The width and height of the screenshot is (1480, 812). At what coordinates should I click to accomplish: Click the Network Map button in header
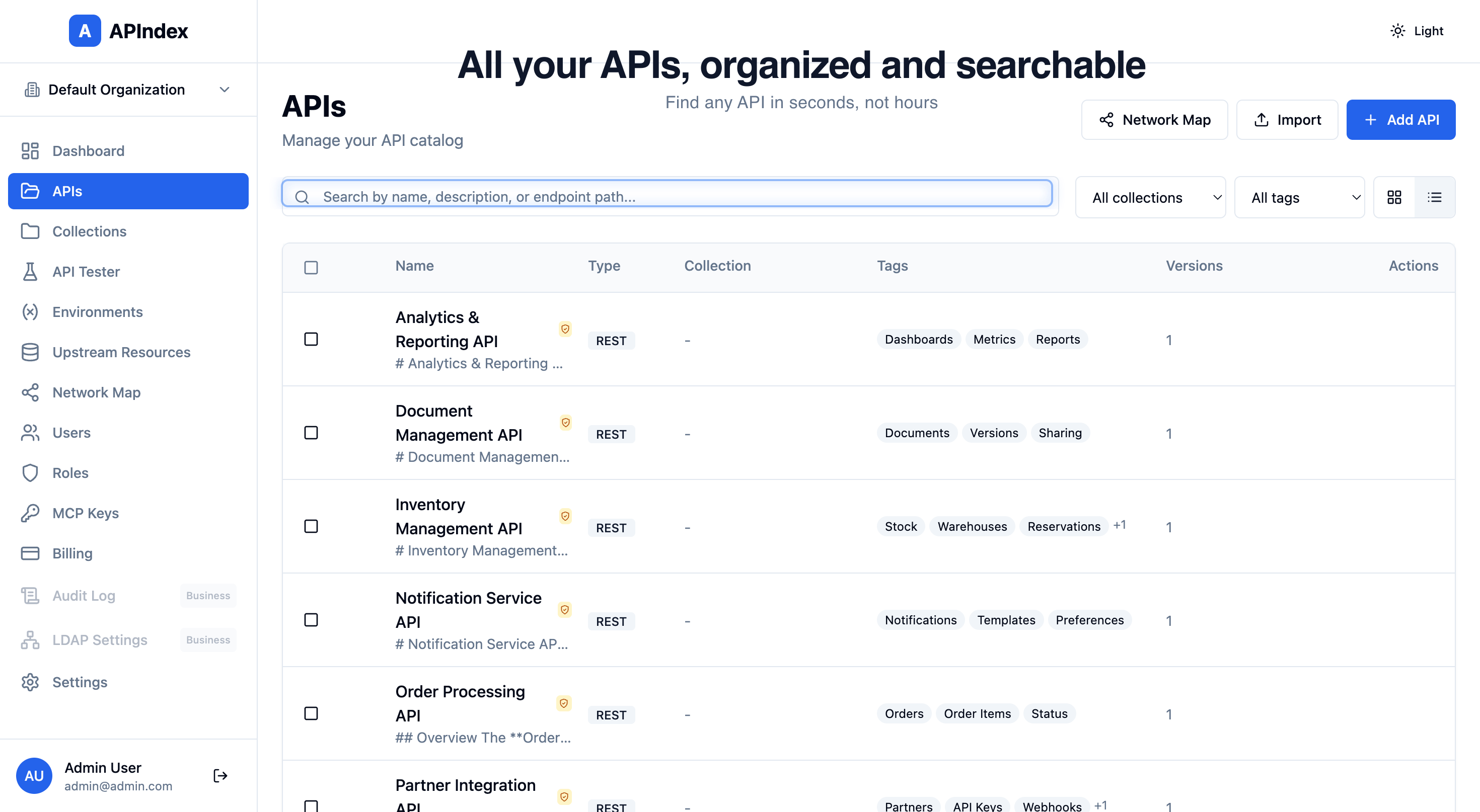pos(1154,120)
